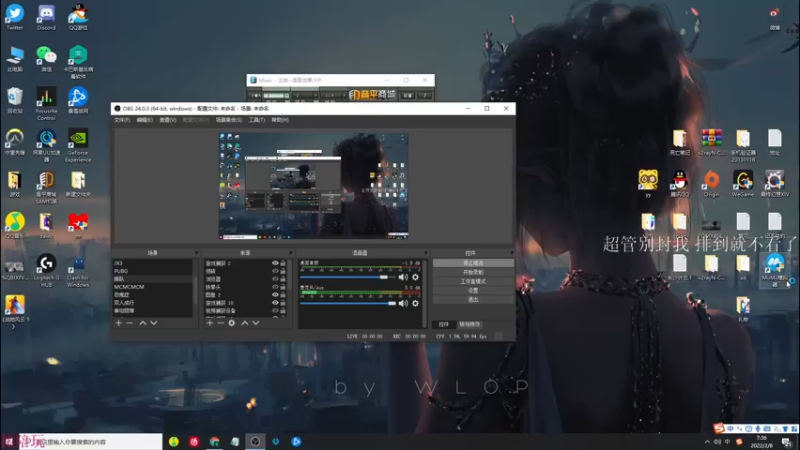This screenshot has height=450, width=800.
Task: Show hidden system tray icons chevron
Action: point(707,442)
